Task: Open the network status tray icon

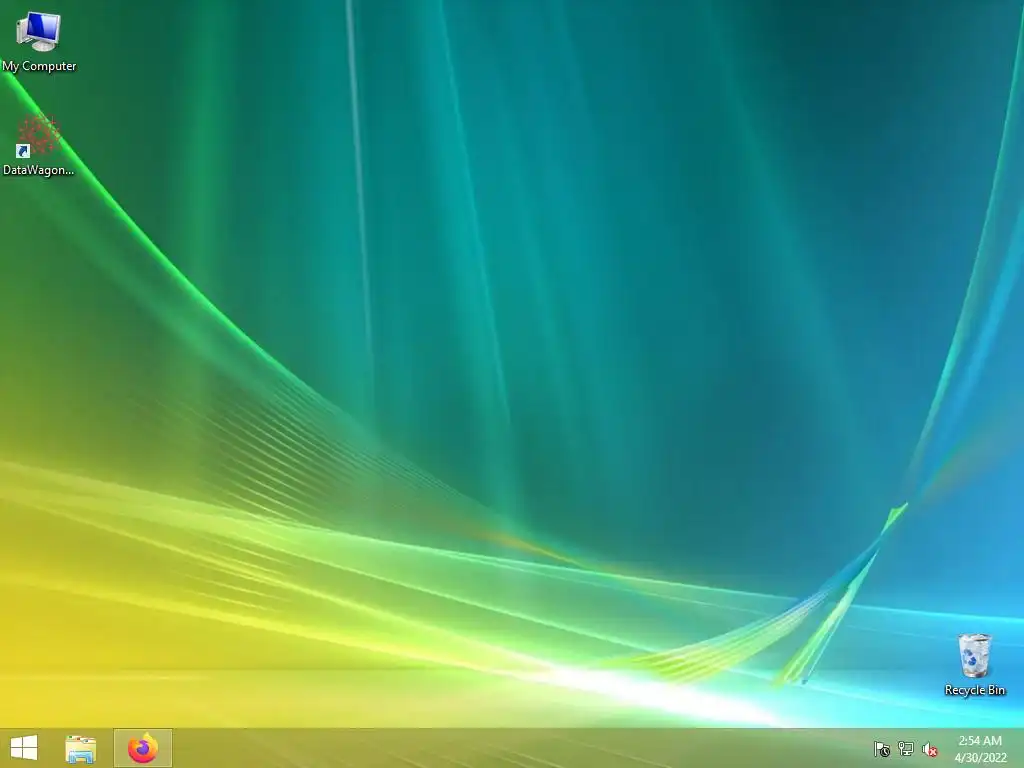Action: [x=906, y=749]
